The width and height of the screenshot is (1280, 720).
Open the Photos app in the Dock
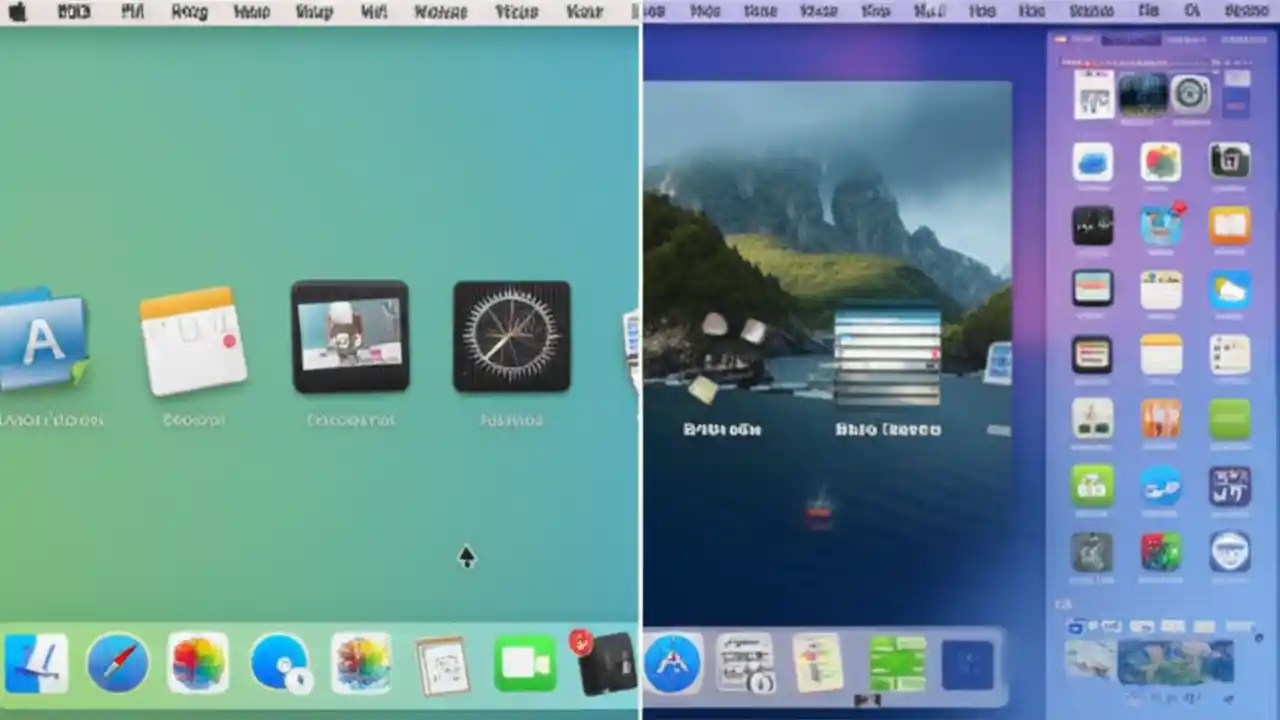click(x=198, y=662)
